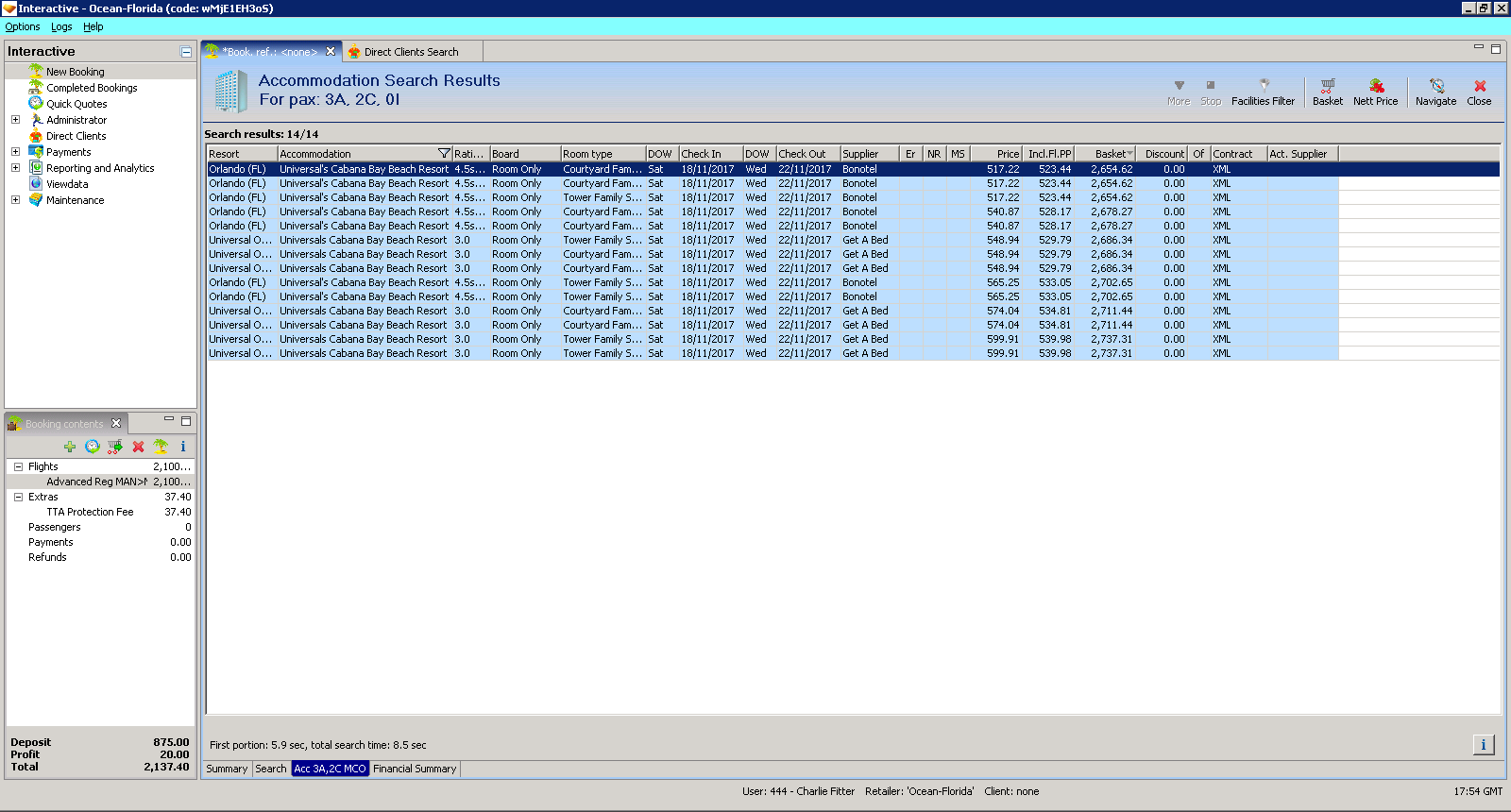Click the clock icon in Booking contents
The height and width of the screenshot is (812, 1511).
(x=93, y=447)
